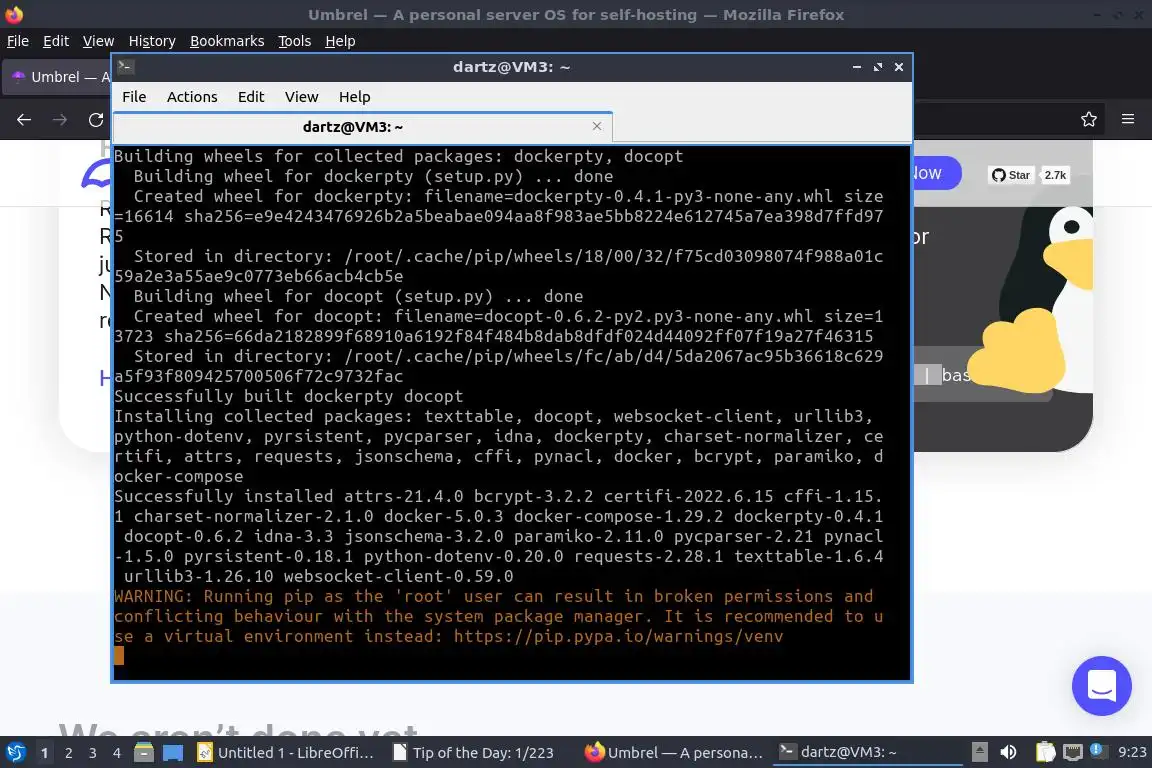Click the 2.7k GitHub star count
Viewport: 1152px width, 768px height.
[1055, 175]
